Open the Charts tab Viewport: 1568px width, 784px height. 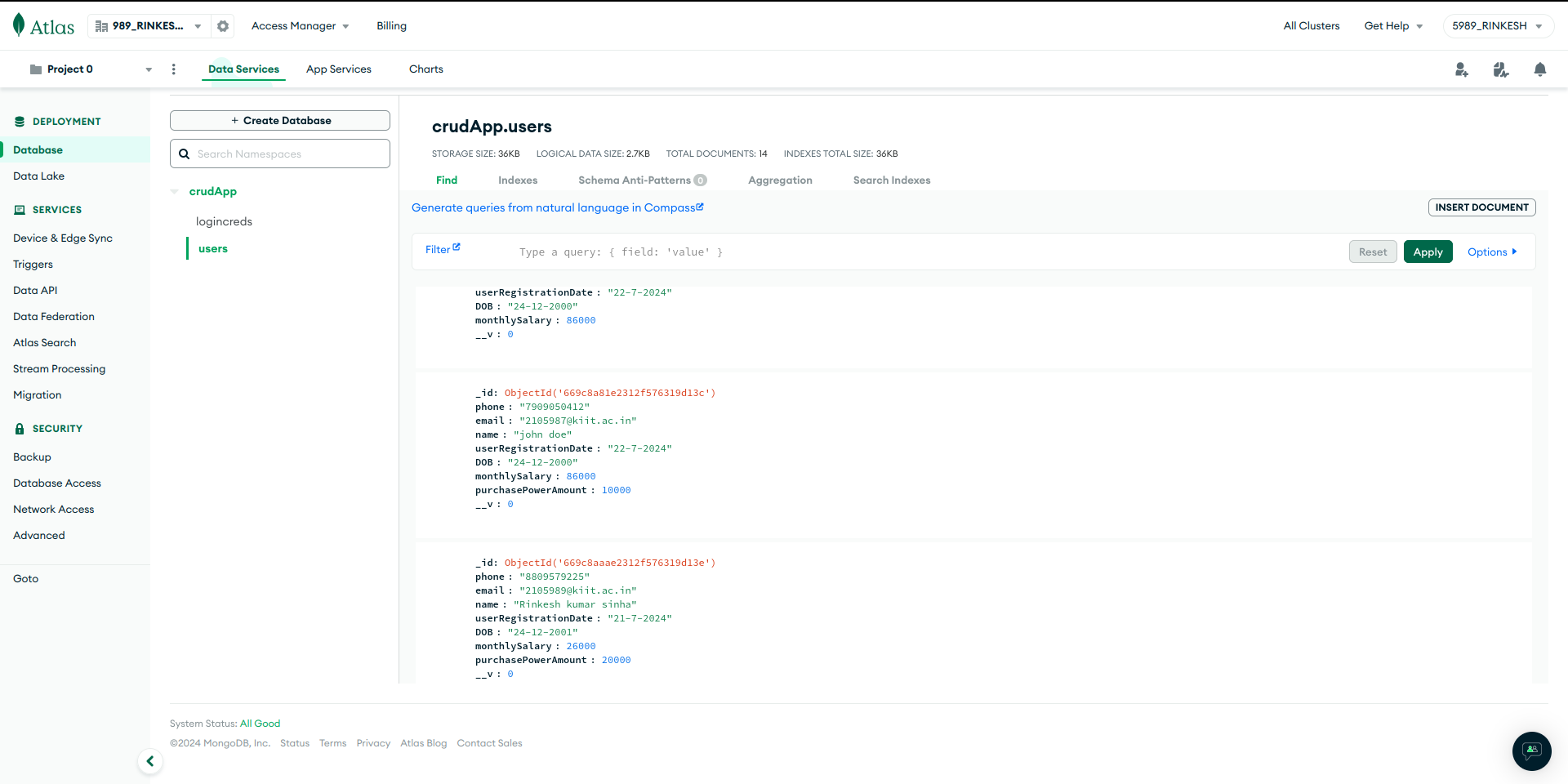pos(426,69)
